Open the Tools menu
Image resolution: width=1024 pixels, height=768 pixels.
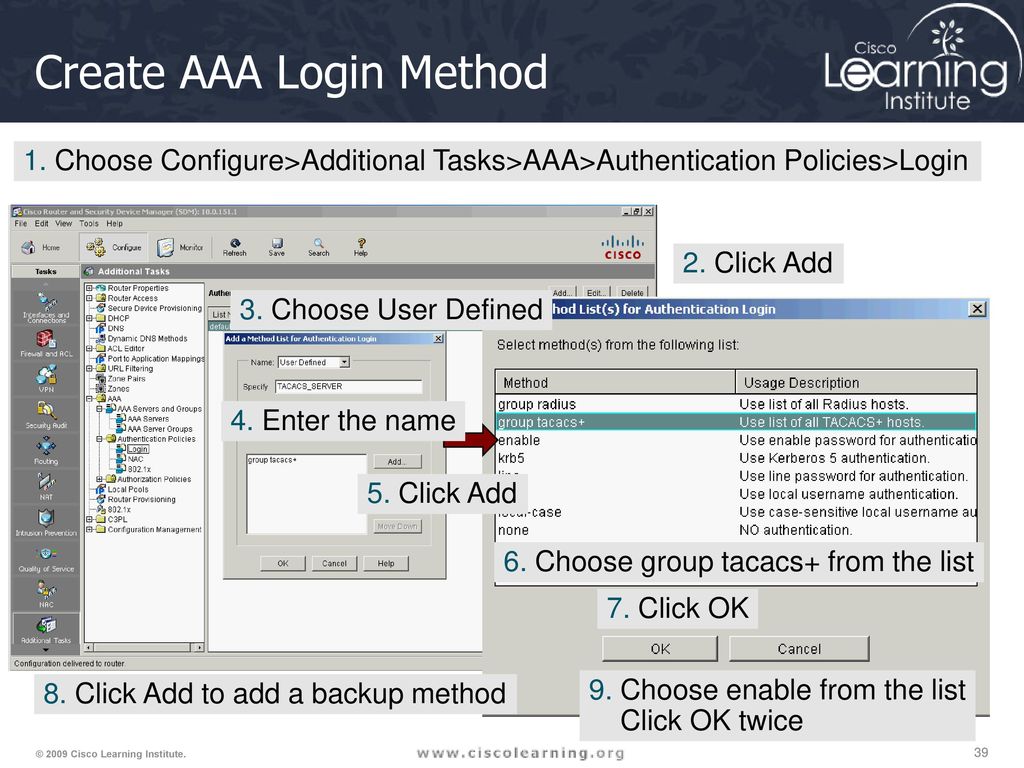(x=89, y=223)
